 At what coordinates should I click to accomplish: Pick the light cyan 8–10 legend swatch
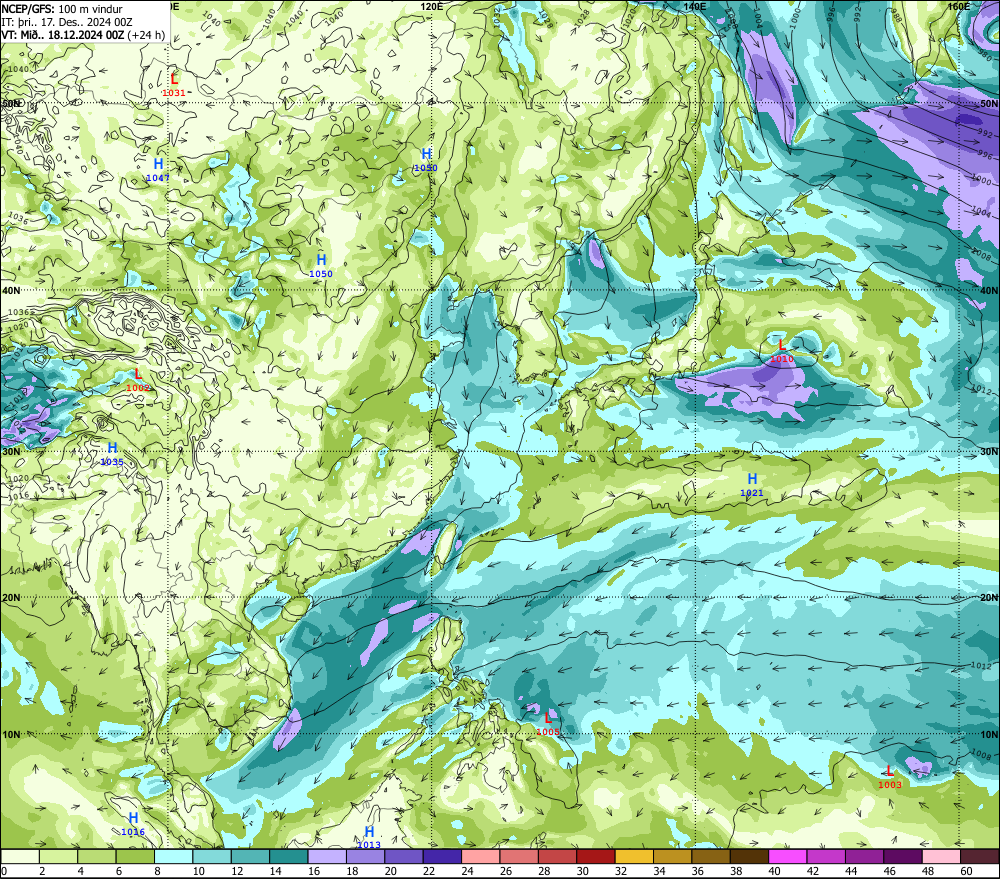click(x=173, y=856)
